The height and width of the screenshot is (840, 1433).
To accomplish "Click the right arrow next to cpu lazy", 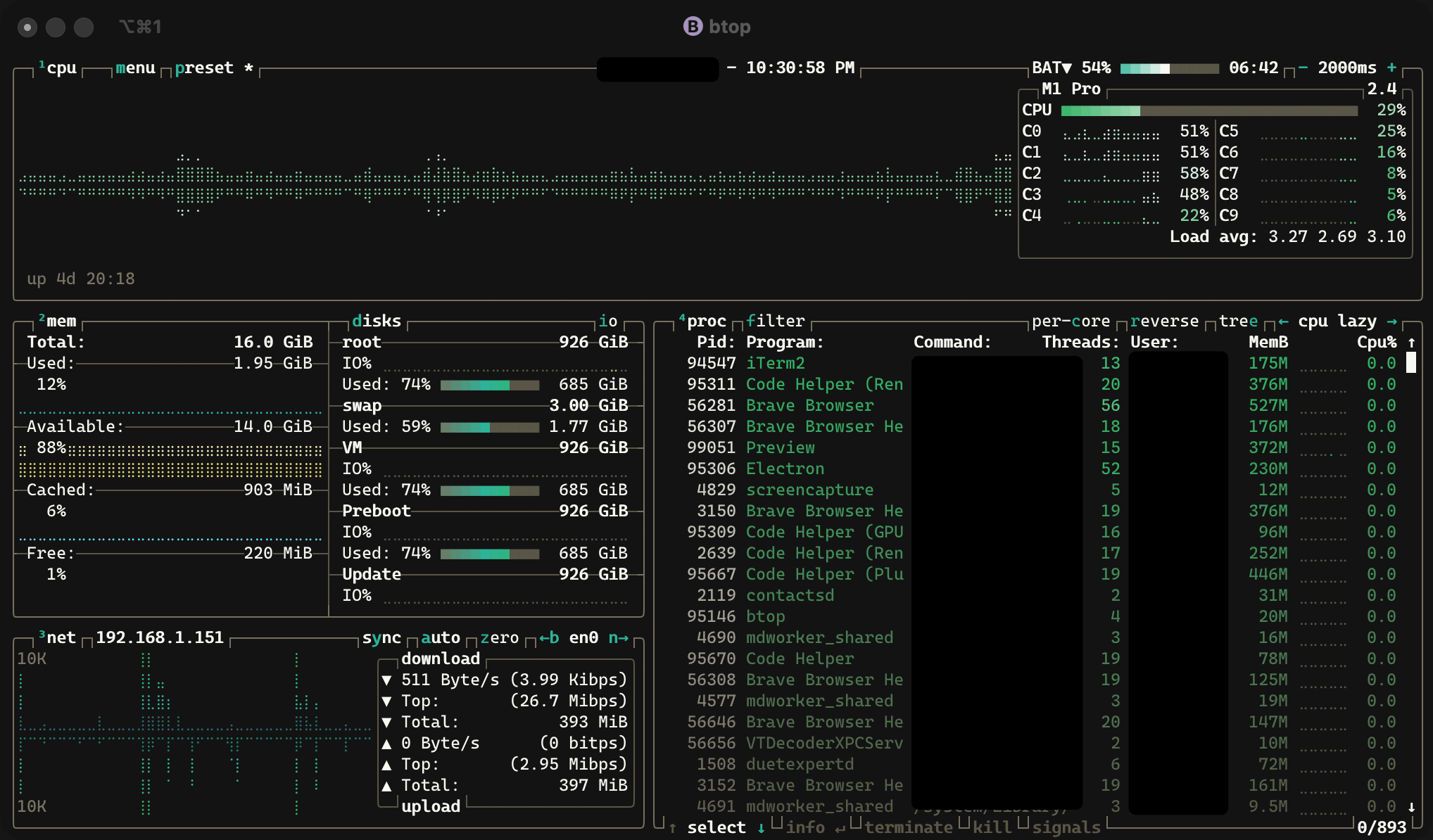I will click(1391, 322).
